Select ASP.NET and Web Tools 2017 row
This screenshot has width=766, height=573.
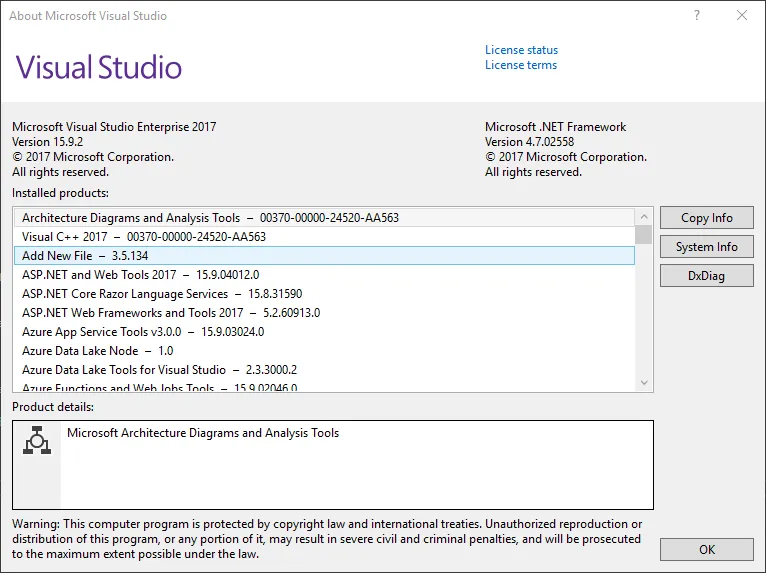[324, 275]
